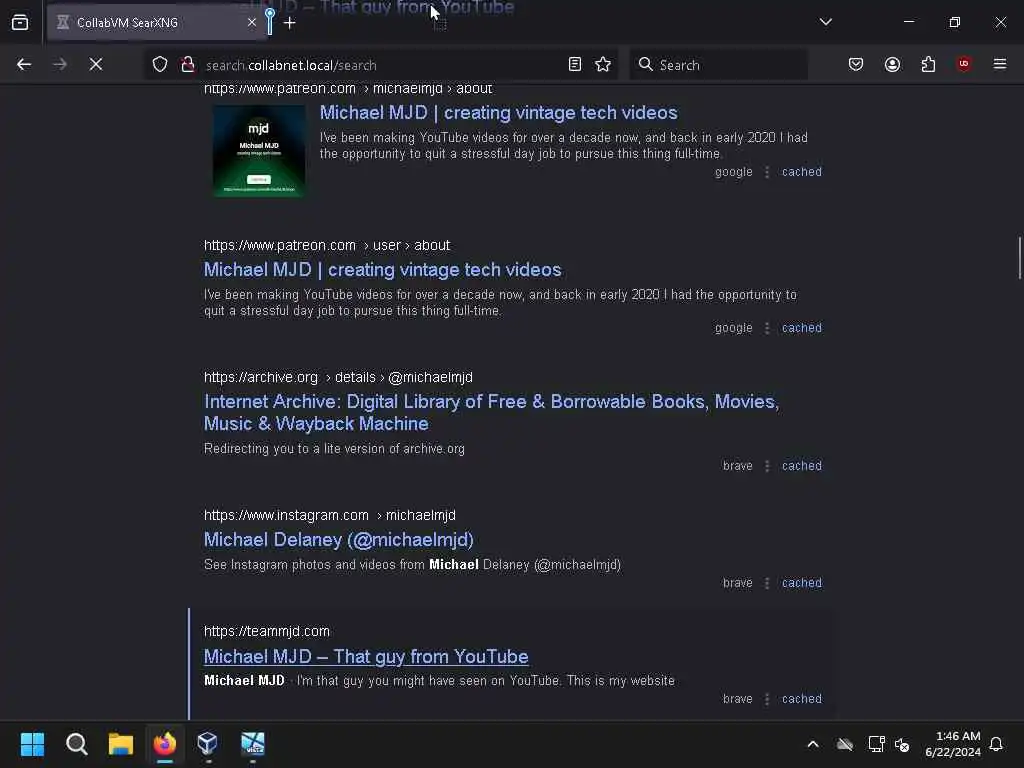1024x768 pixels.
Task: Open Firefox View icon in tab strip
Action: click(x=20, y=23)
